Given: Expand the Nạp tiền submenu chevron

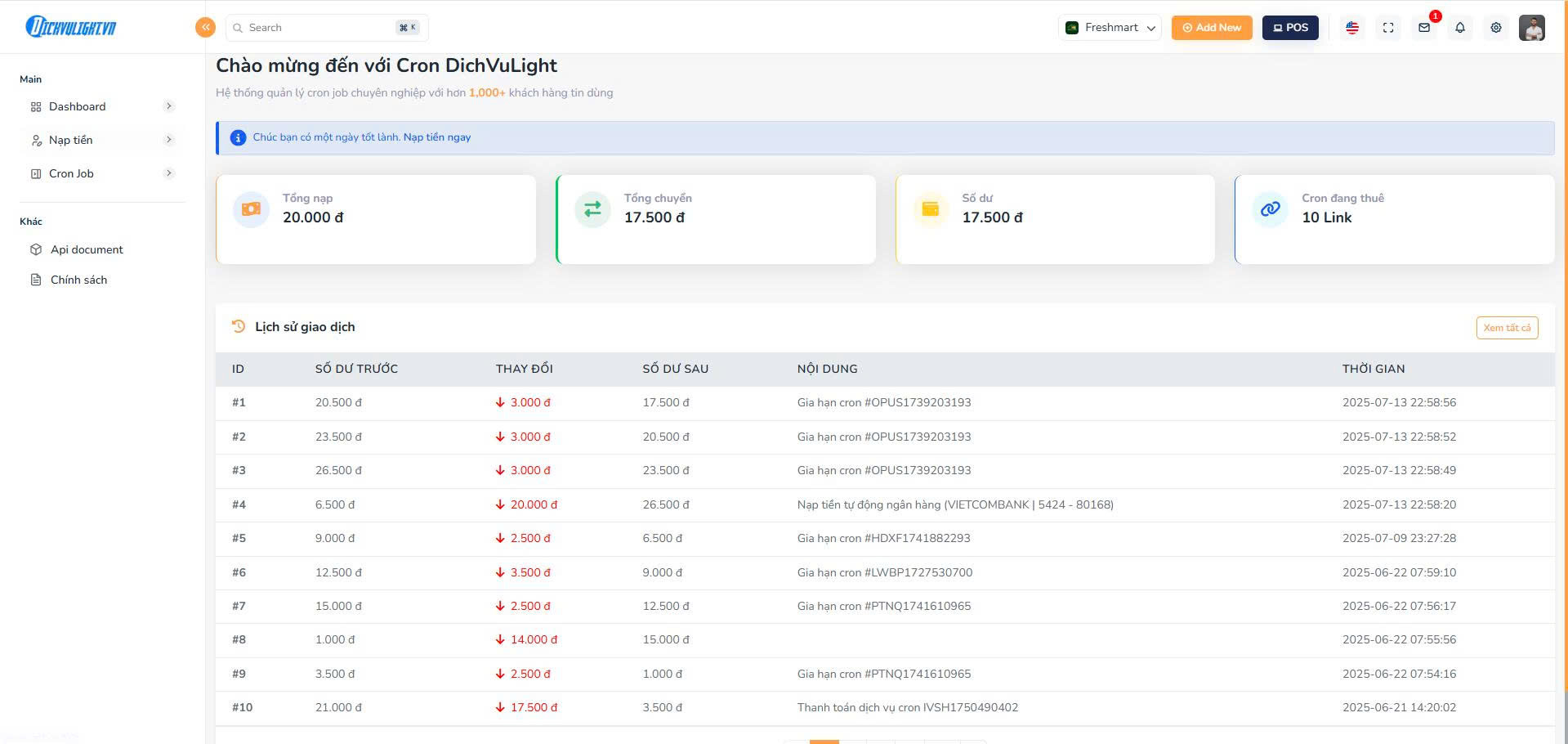Looking at the screenshot, I should [x=169, y=140].
